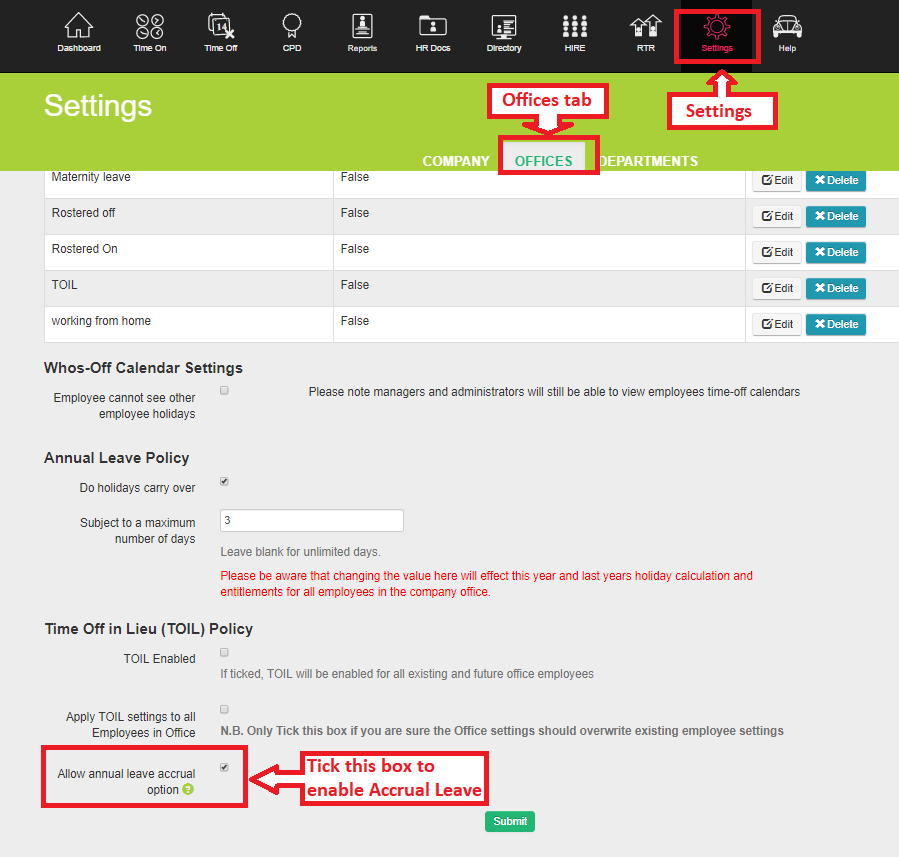Screen dimensions: 899x857
Task: Go to the Time On section
Action: [x=150, y=32]
